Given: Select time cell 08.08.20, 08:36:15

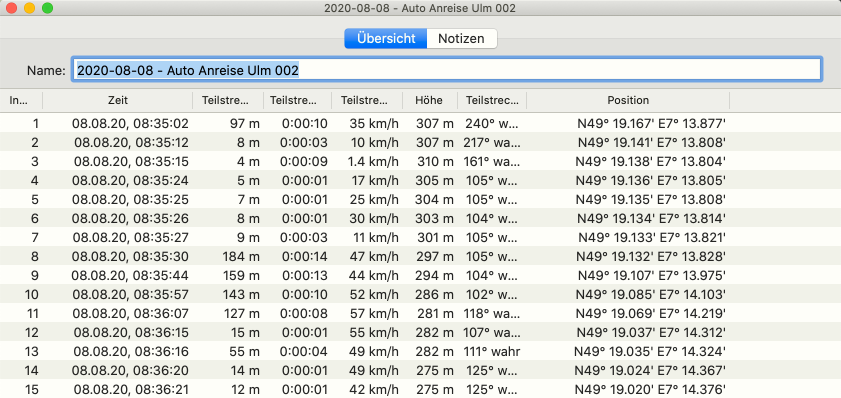Looking at the screenshot, I should pos(130,333).
